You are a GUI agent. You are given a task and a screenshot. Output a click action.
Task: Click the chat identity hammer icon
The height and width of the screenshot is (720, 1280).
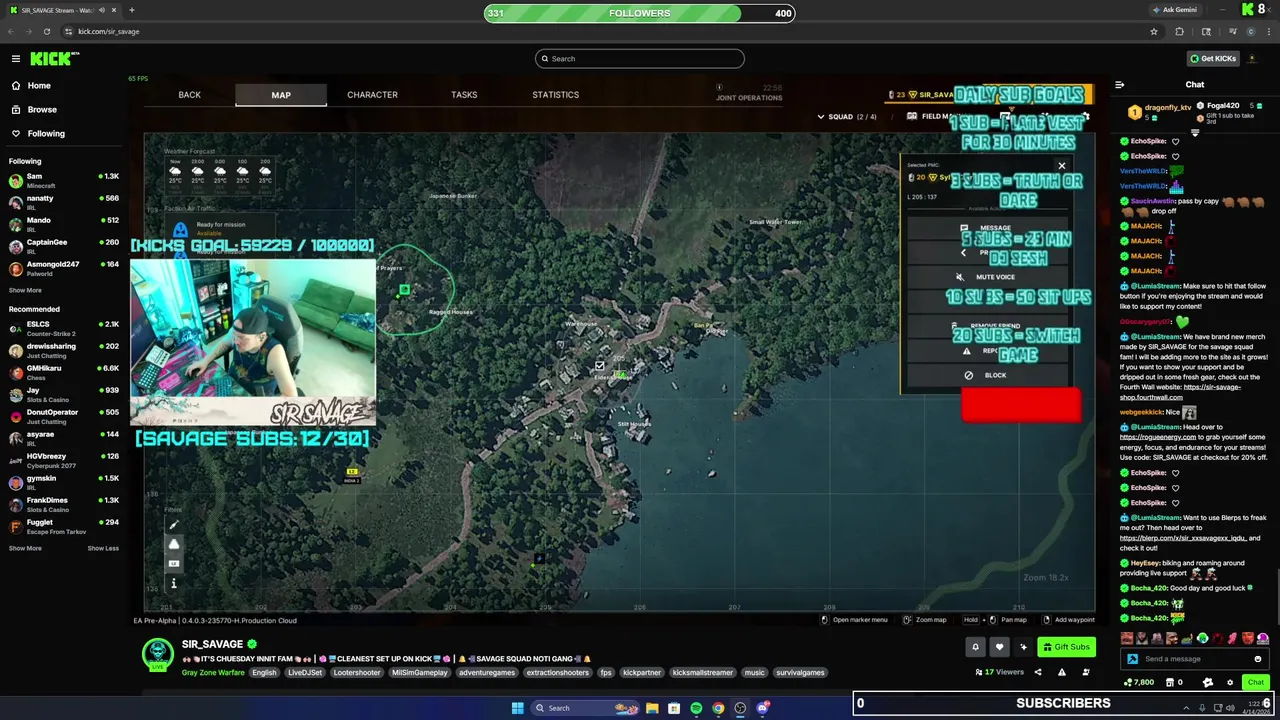click(1132, 660)
